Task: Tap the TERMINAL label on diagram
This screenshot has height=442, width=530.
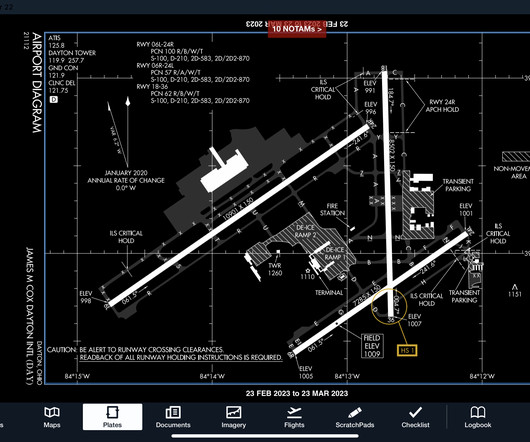Action: pyautogui.click(x=329, y=293)
